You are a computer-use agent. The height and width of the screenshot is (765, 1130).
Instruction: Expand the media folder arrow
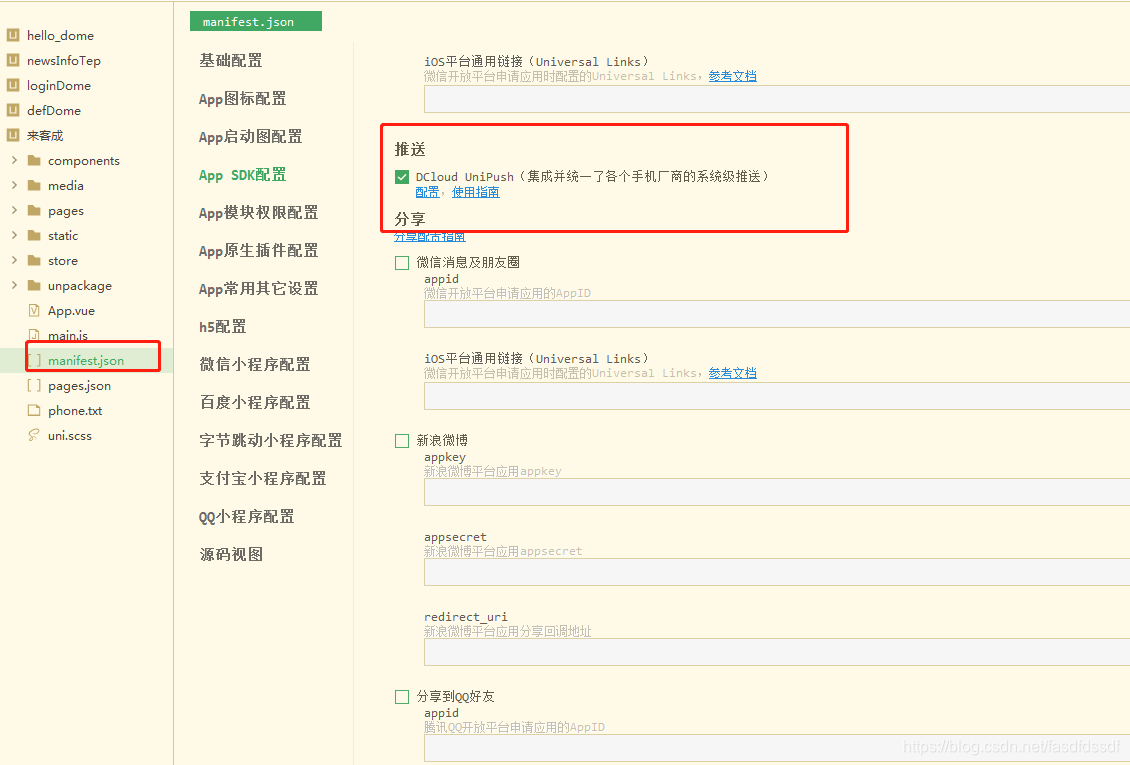click(14, 185)
